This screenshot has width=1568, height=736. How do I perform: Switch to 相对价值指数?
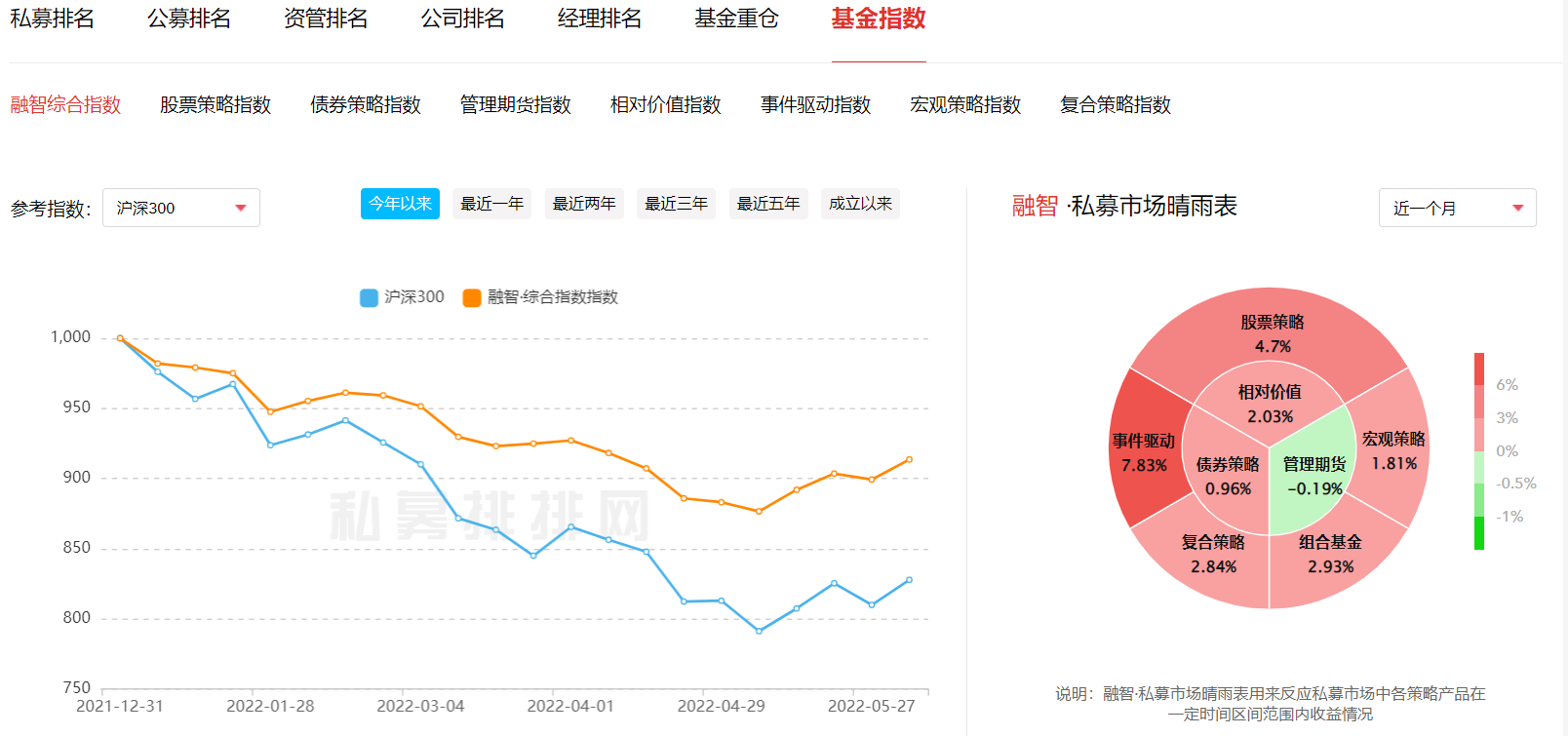pos(666,104)
